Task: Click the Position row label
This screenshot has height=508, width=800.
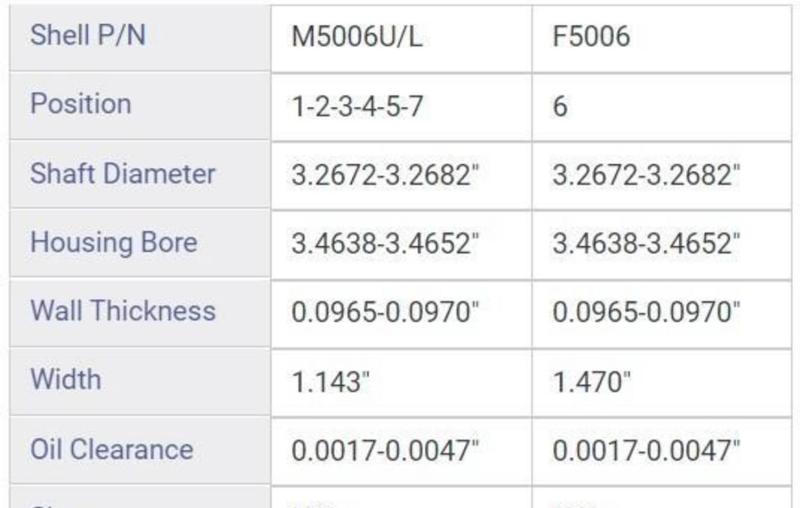Action: click(x=80, y=104)
